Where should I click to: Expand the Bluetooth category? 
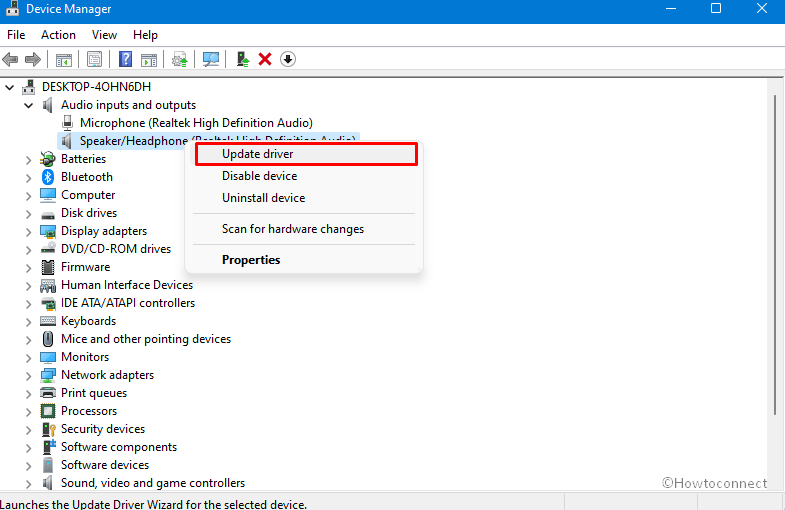pyautogui.click(x=29, y=178)
